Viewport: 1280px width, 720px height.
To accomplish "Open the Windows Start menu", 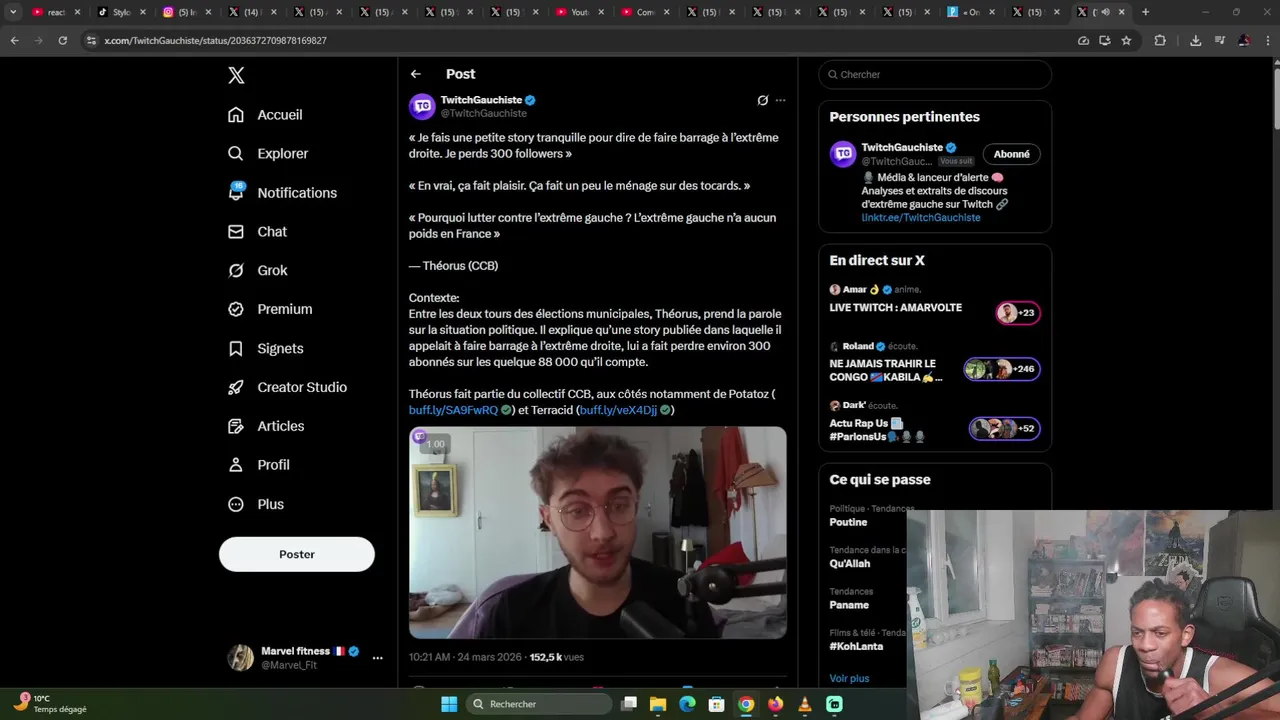I will [x=449, y=704].
